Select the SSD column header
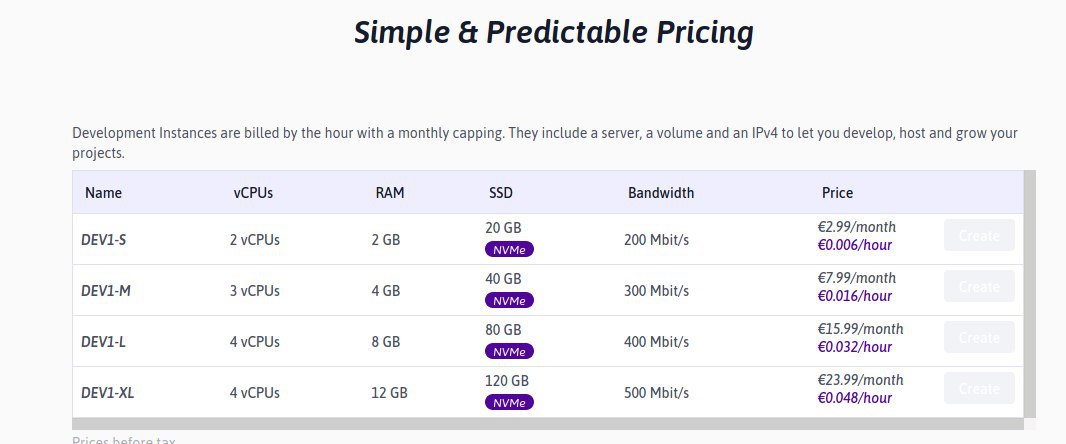This screenshot has width=1066, height=444. click(x=500, y=192)
